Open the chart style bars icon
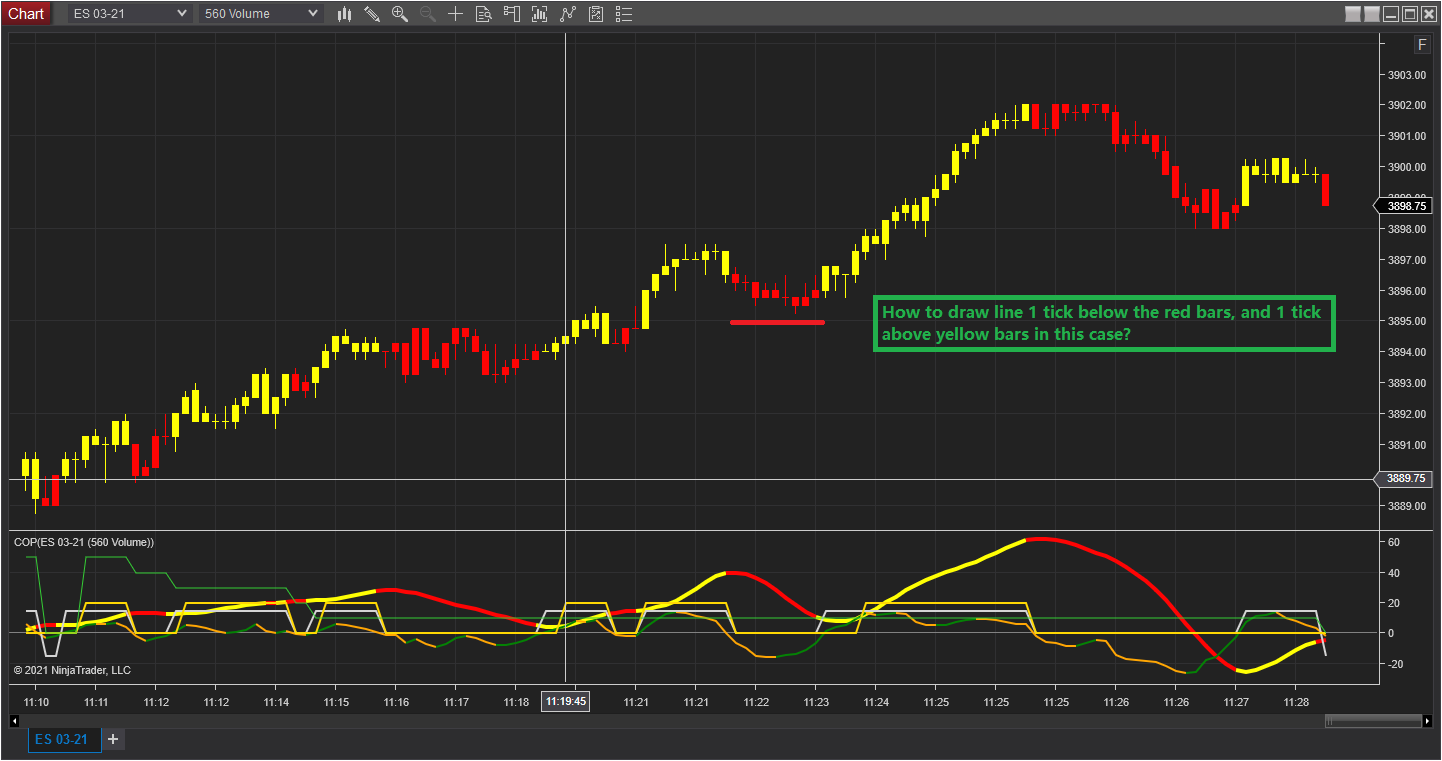 pos(345,14)
